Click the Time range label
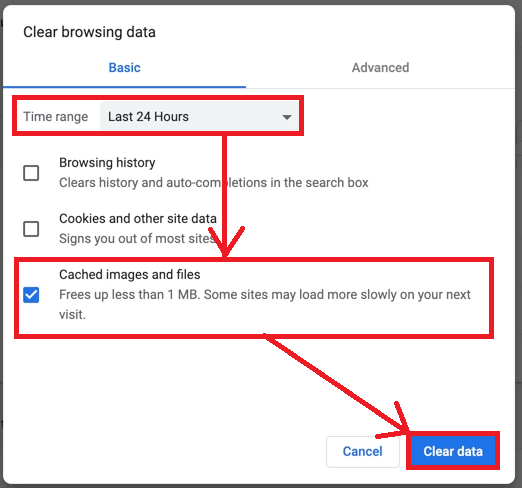 click(x=55, y=117)
